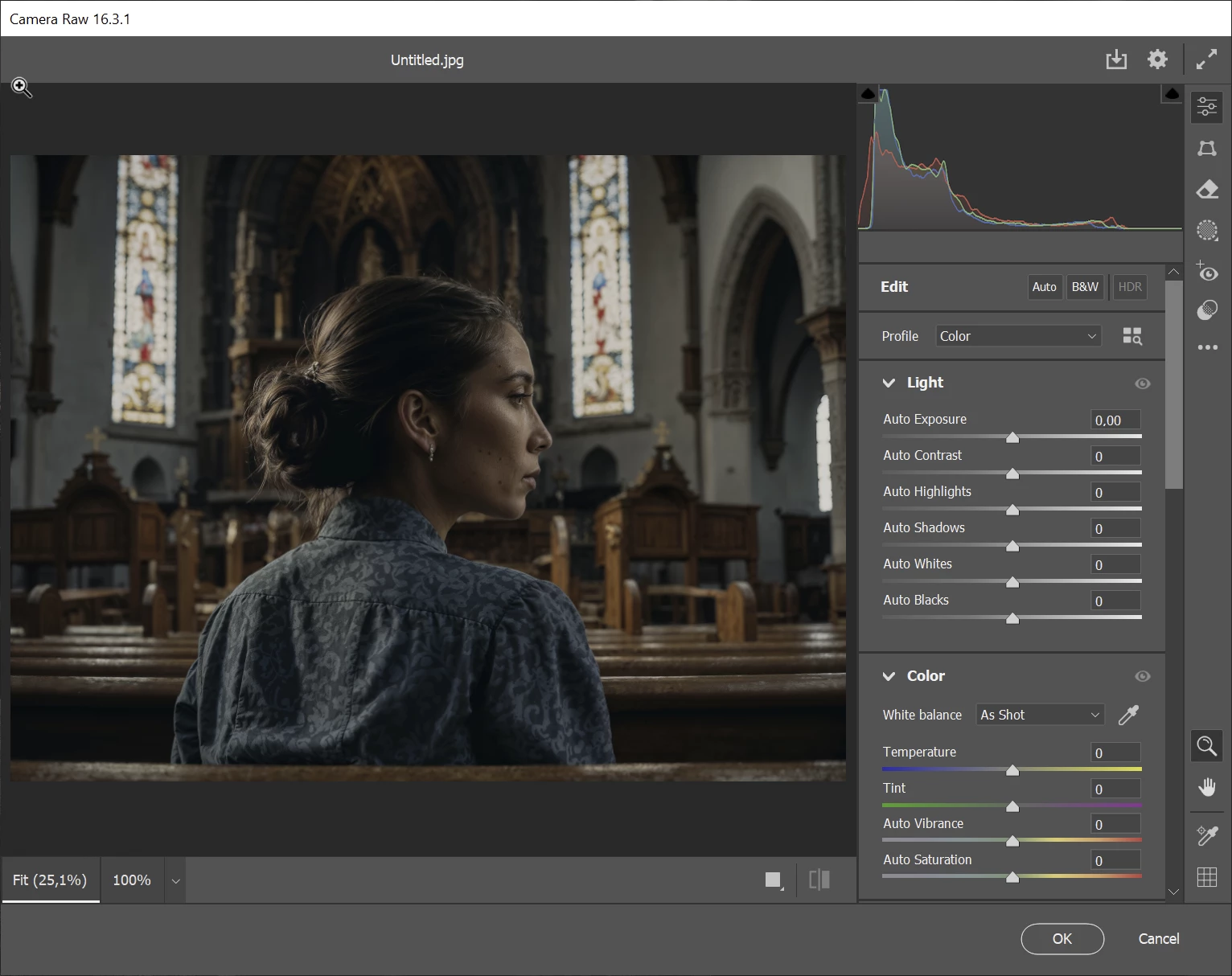Open the Masking tool
1232x976 pixels.
(x=1207, y=231)
